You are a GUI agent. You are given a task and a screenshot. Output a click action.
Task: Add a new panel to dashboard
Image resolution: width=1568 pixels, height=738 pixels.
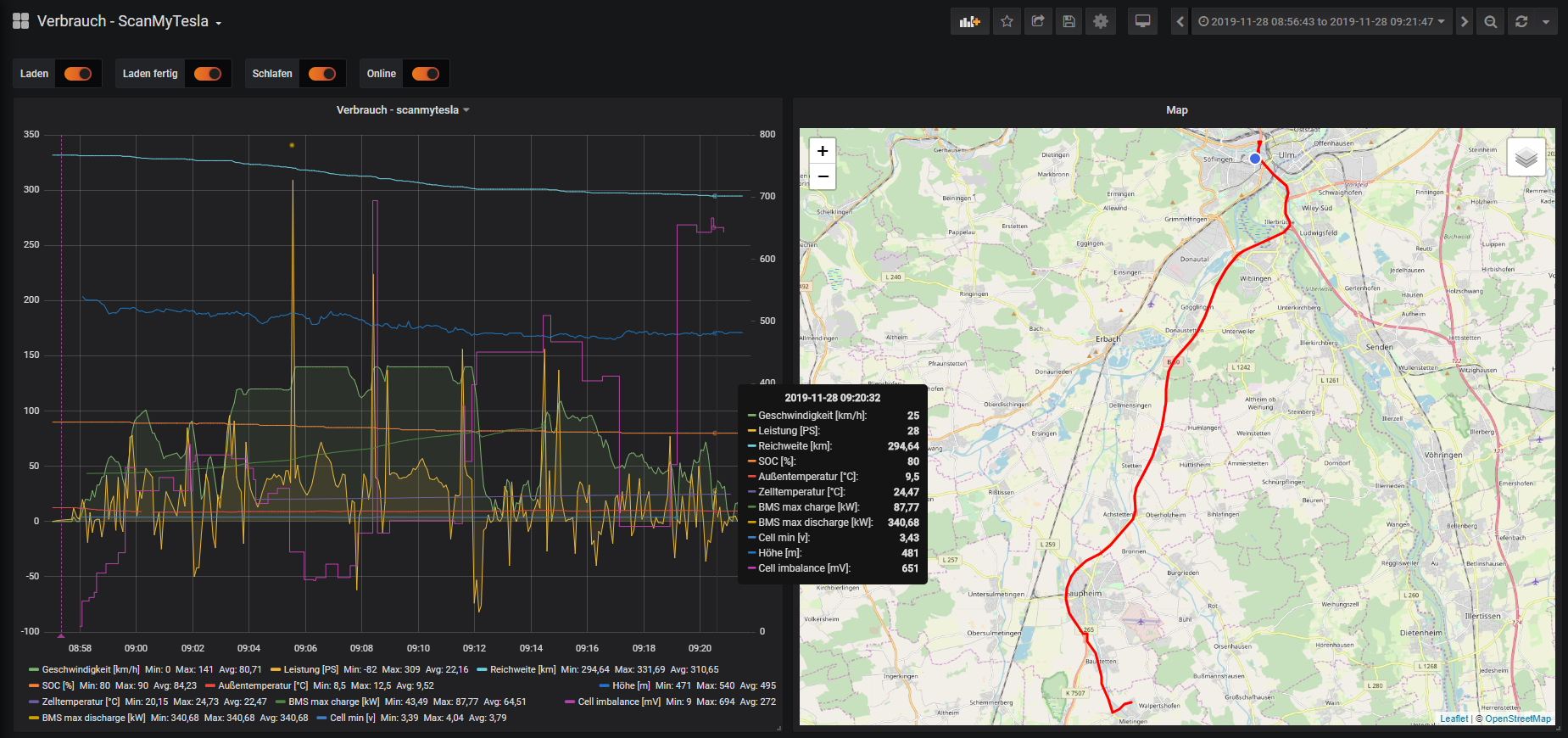970,21
